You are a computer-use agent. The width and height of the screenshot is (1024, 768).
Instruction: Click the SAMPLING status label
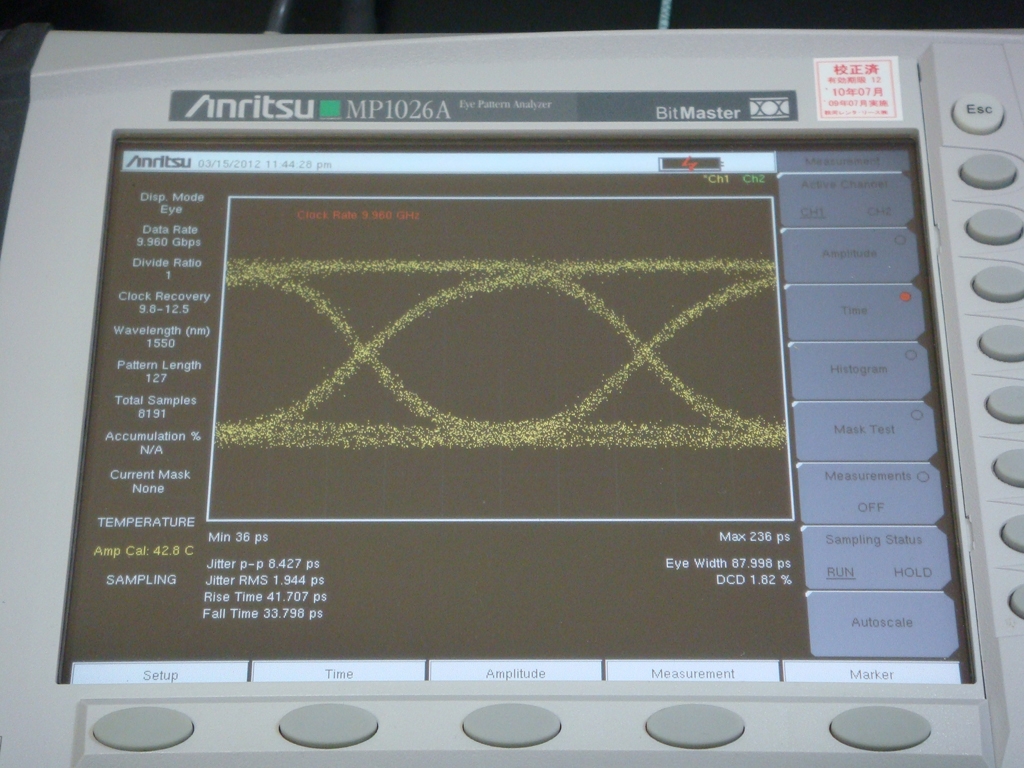(141, 580)
